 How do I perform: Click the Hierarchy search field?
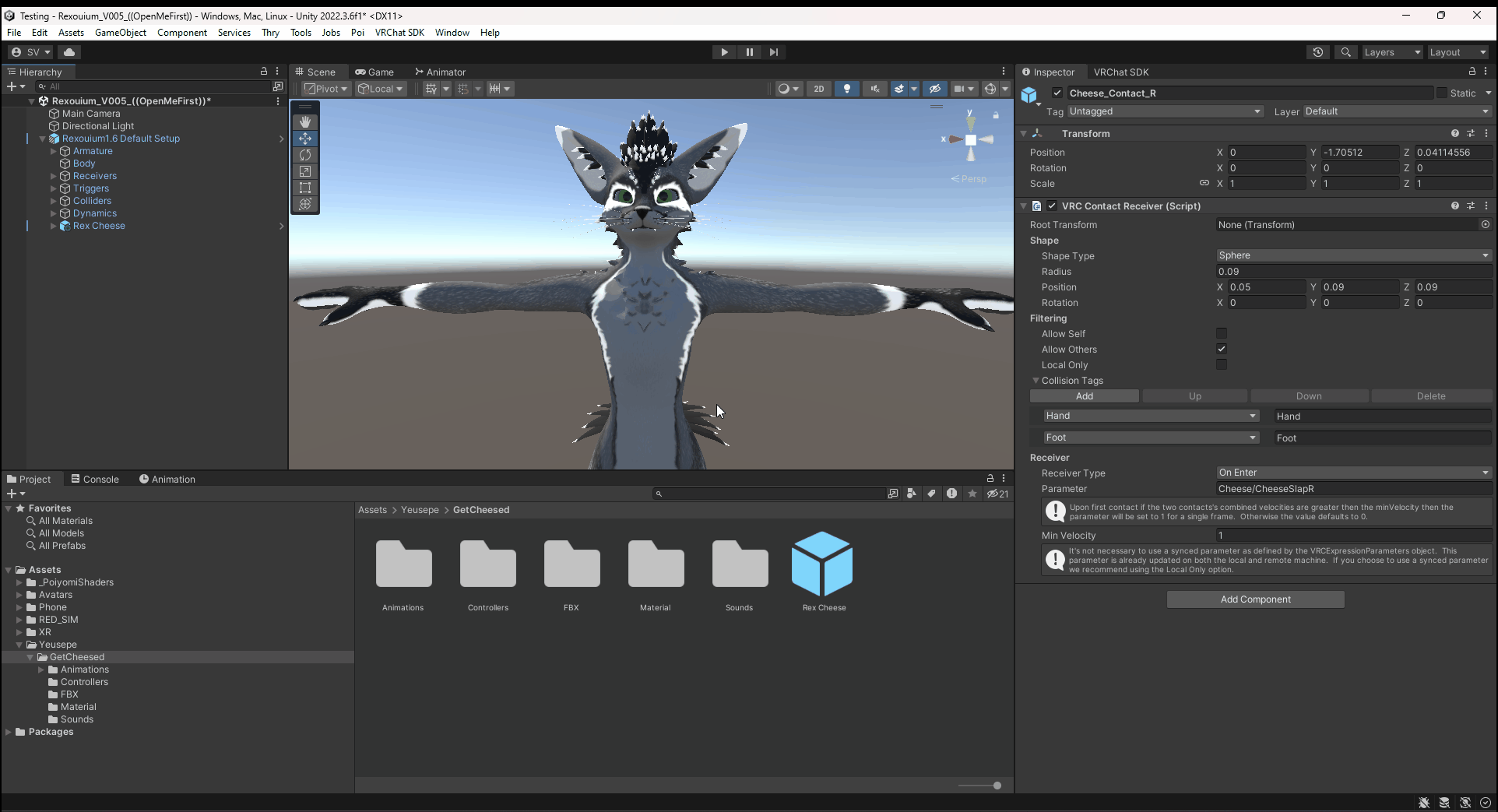[153, 86]
